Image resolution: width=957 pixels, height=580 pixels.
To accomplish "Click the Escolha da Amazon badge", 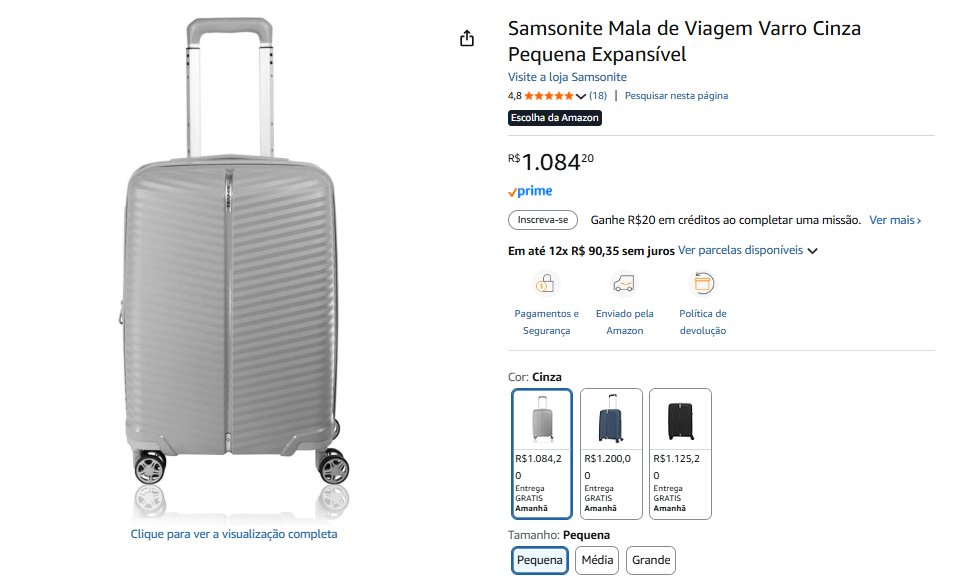I will coord(555,118).
